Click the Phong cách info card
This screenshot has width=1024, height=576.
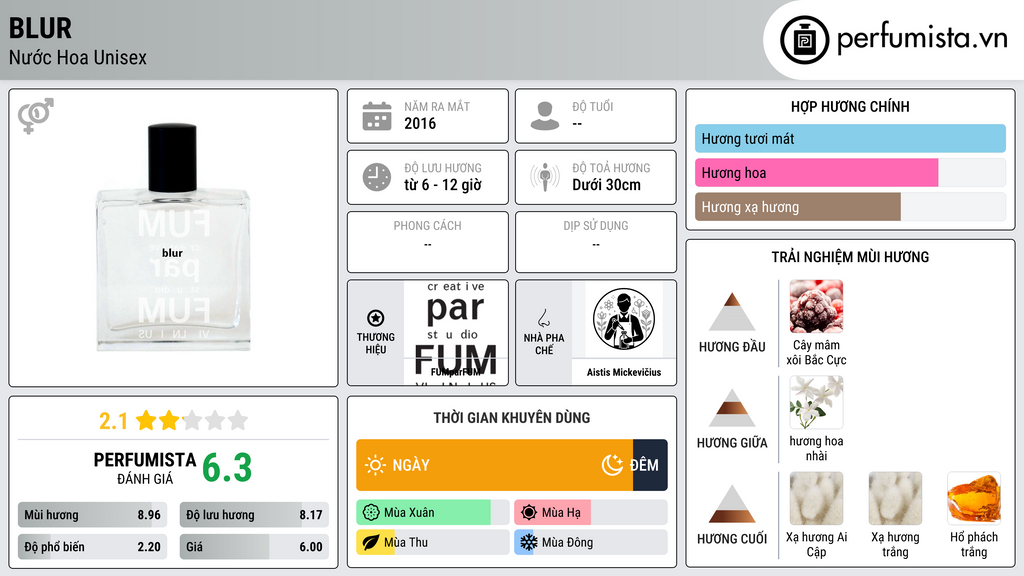pos(428,242)
